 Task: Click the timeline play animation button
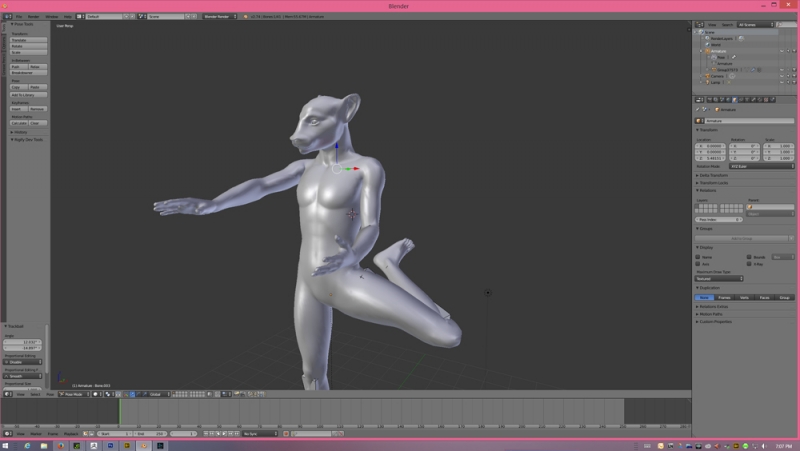tap(222, 434)
